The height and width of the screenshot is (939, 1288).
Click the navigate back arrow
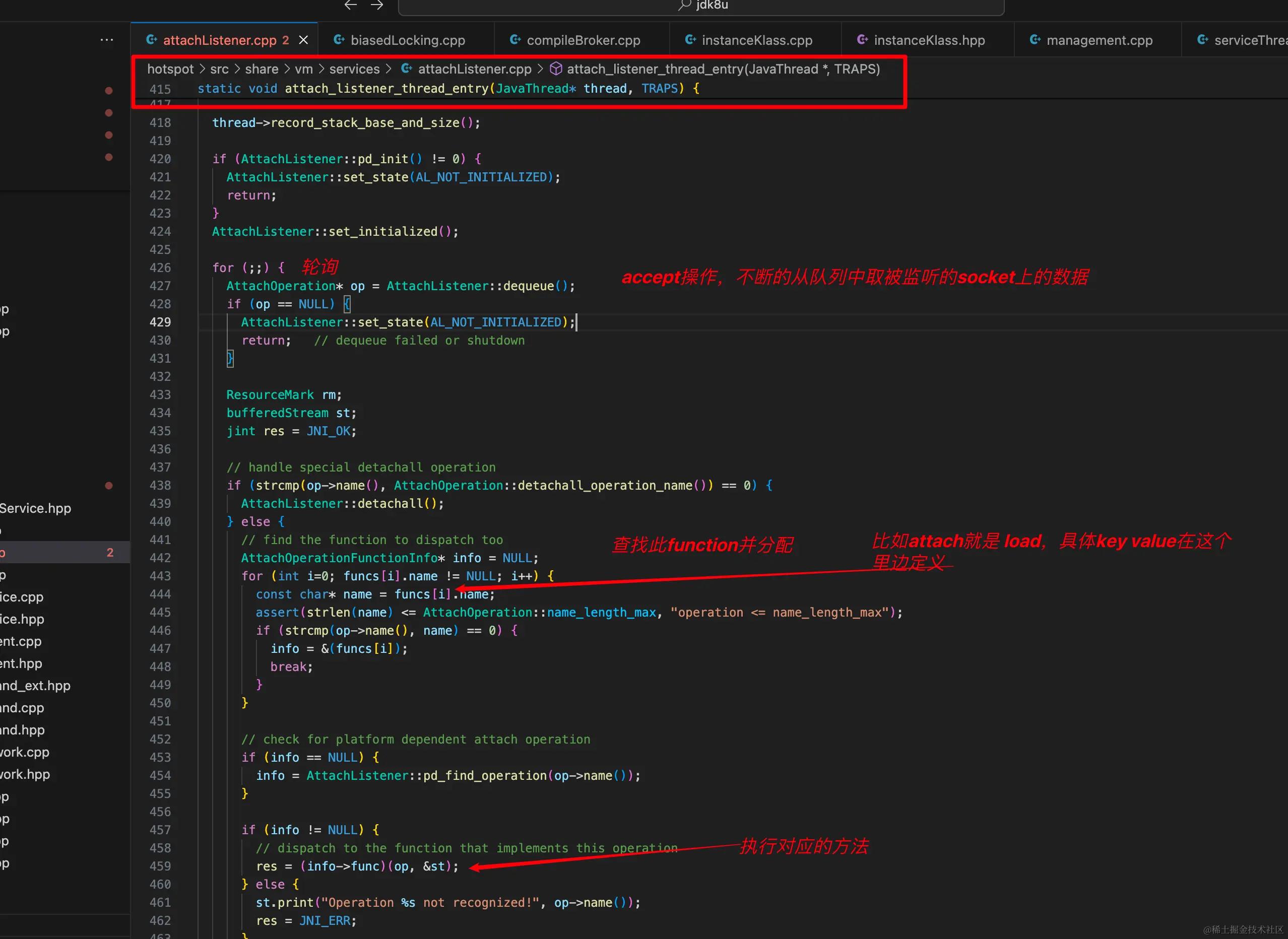click(x=350, y=5)
